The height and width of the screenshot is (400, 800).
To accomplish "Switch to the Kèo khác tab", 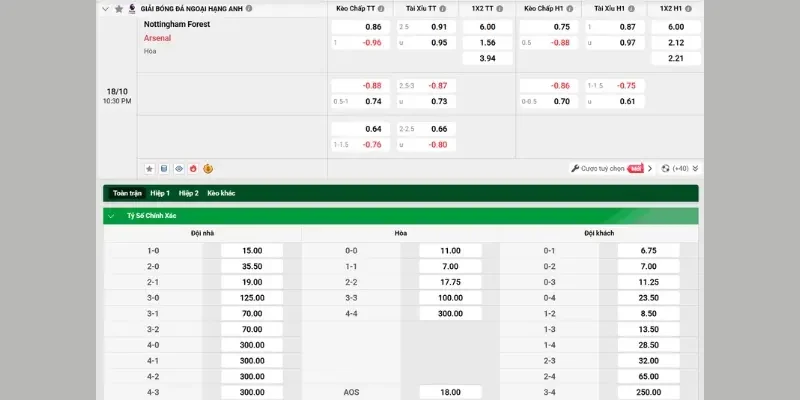I will click(221, 193).
